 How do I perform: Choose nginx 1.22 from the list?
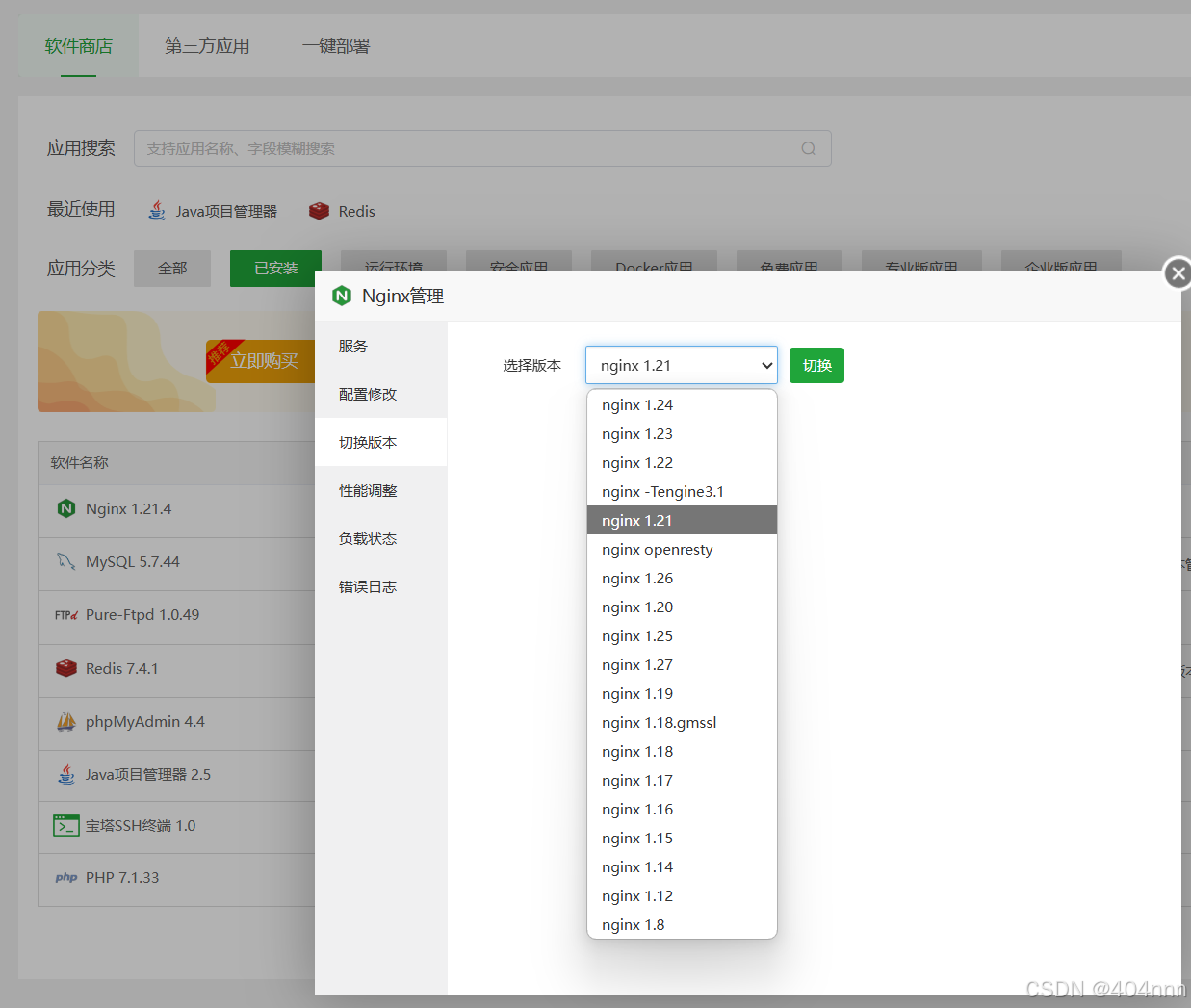click(682, 462)
